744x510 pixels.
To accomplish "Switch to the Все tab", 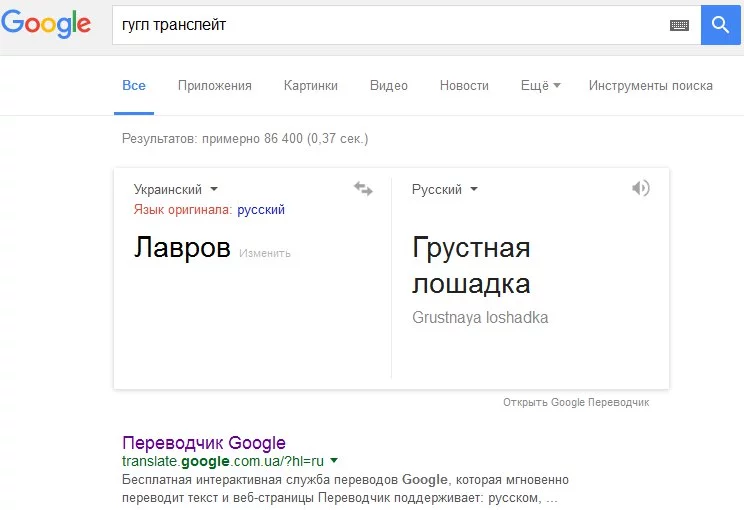I will (x=134, y=86).
